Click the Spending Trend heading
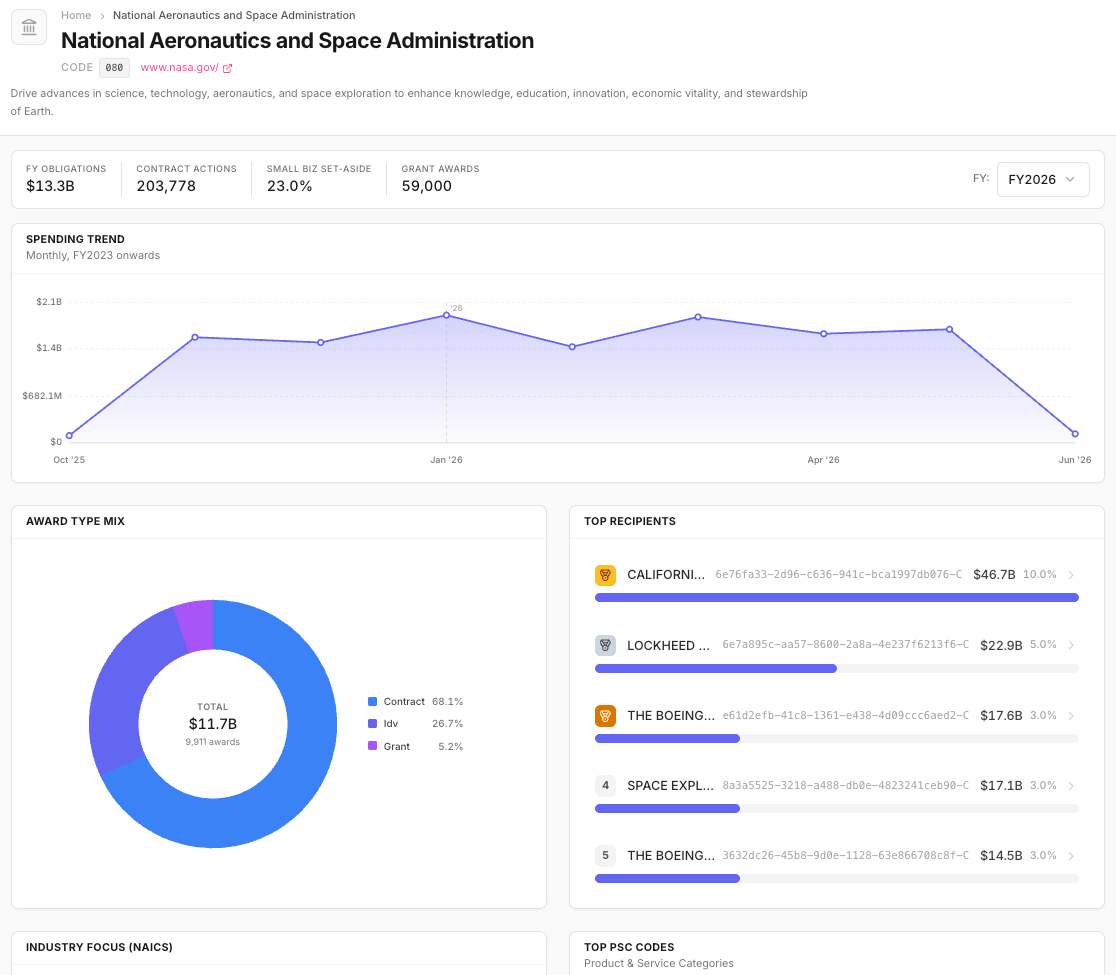1116x975 pixels. 75,239
